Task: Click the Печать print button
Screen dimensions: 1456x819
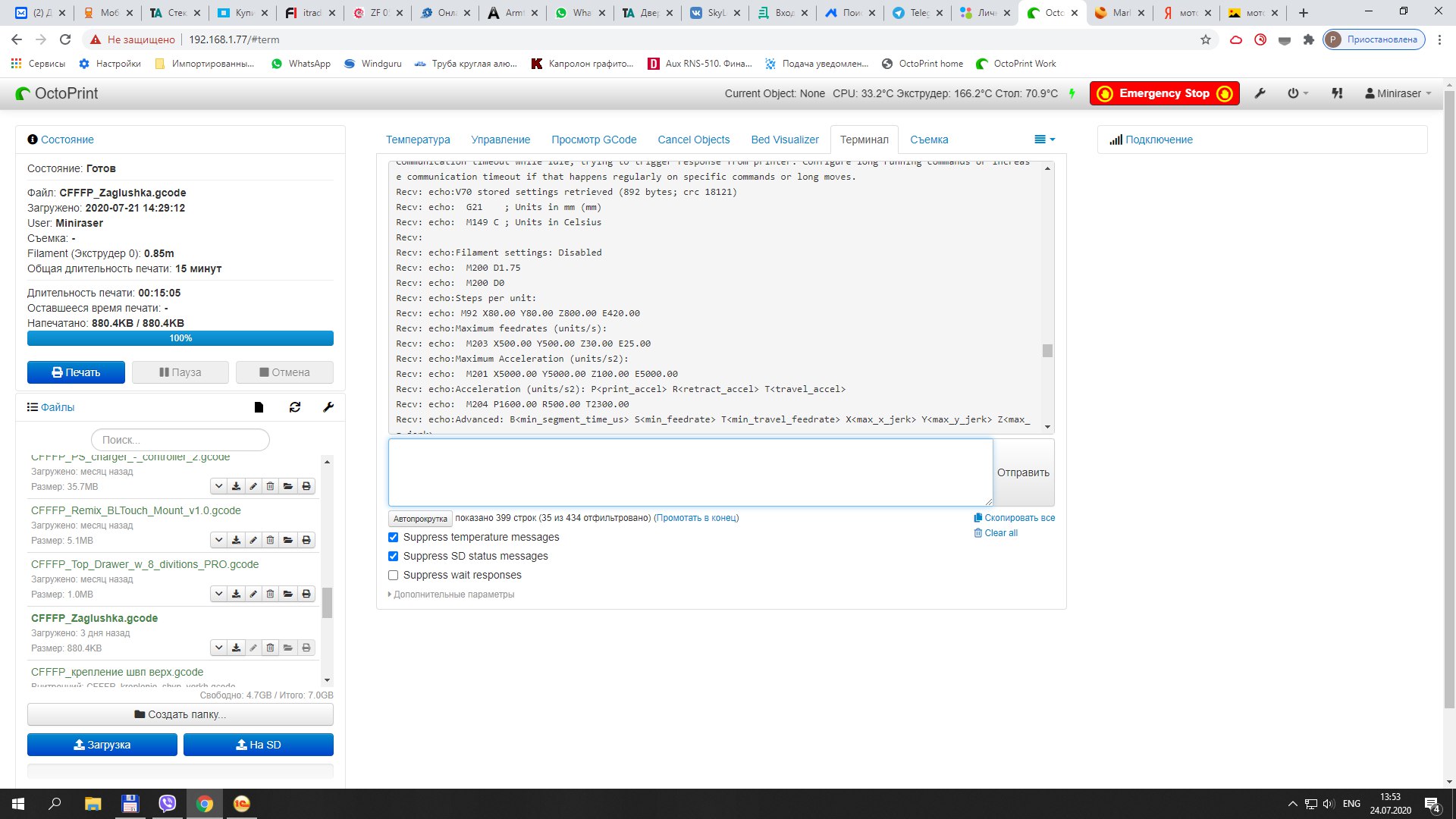Action: pos(76,372)
